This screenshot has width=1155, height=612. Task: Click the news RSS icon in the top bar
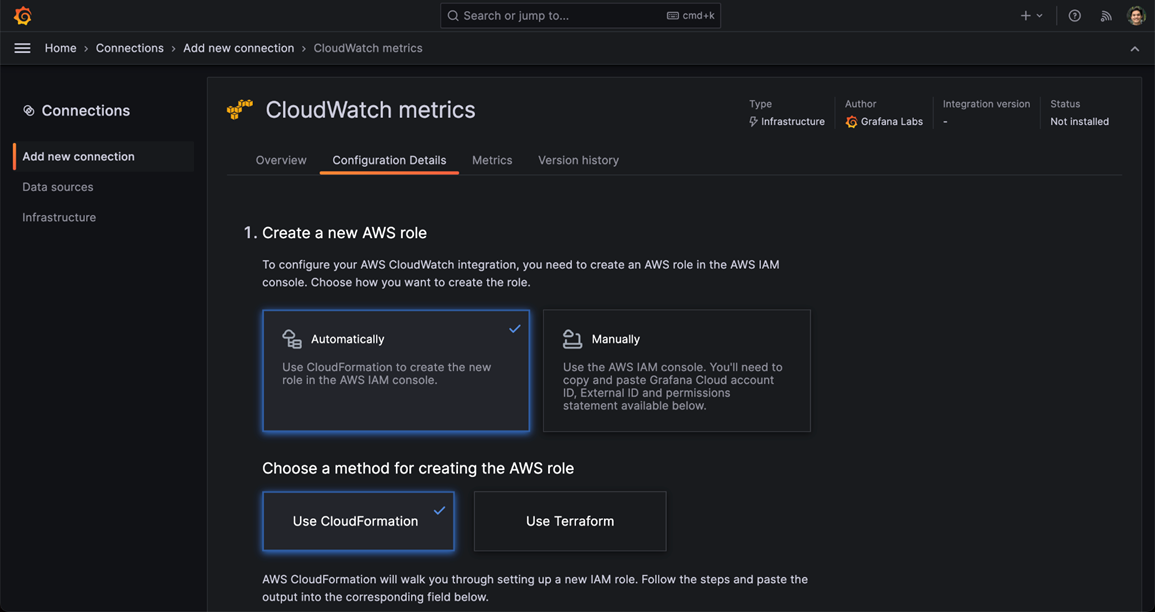pyautogui.click(x=1105, y=15)
